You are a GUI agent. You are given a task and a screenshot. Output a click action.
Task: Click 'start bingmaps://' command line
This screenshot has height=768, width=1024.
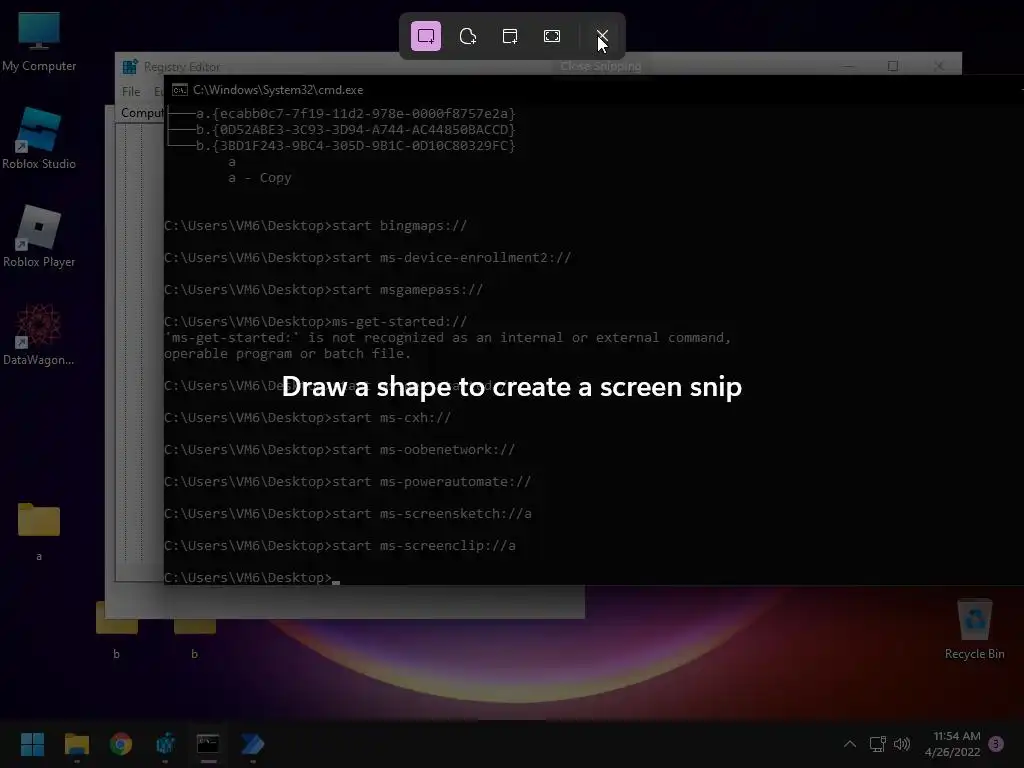[315, 225]
